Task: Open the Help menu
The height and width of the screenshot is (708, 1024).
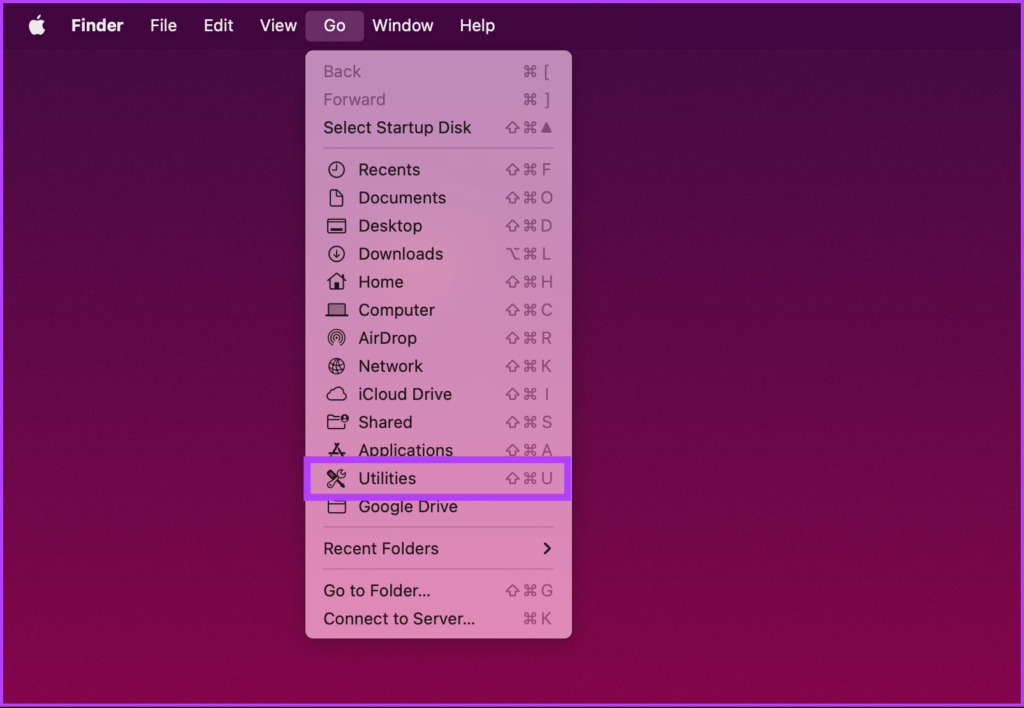Action: (477, 25)
